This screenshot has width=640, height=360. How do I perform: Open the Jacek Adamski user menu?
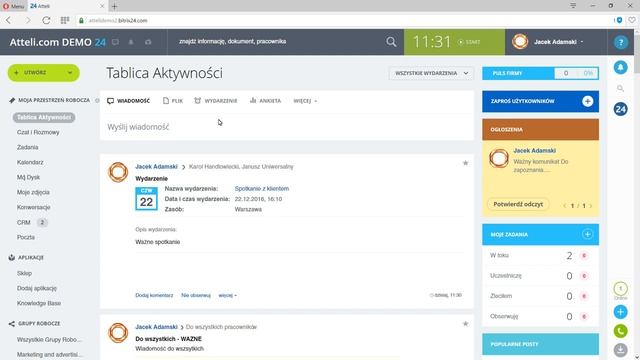point(549,42)
